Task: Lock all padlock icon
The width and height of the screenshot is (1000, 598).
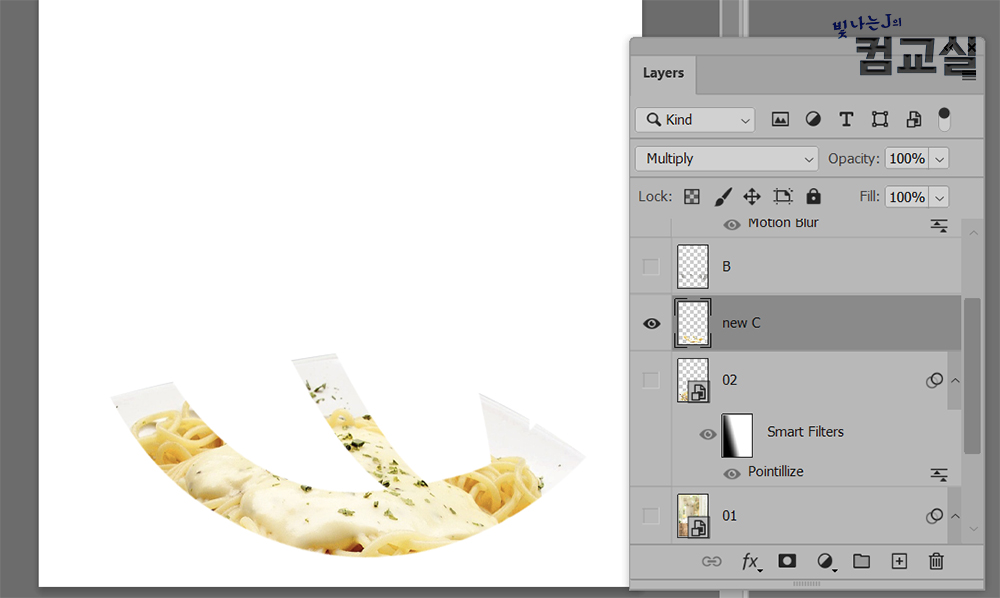Action: (x=813, y=196)
